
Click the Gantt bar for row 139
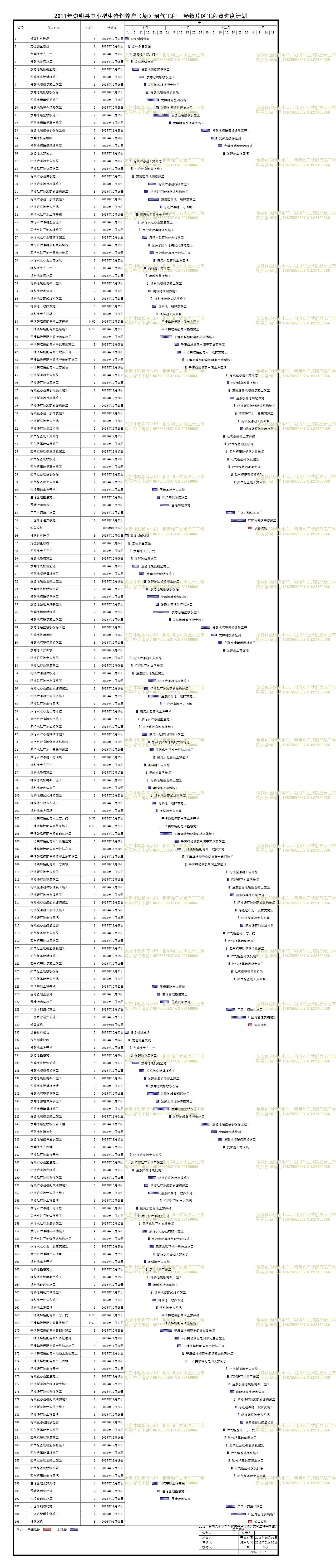click(152, 1093)
